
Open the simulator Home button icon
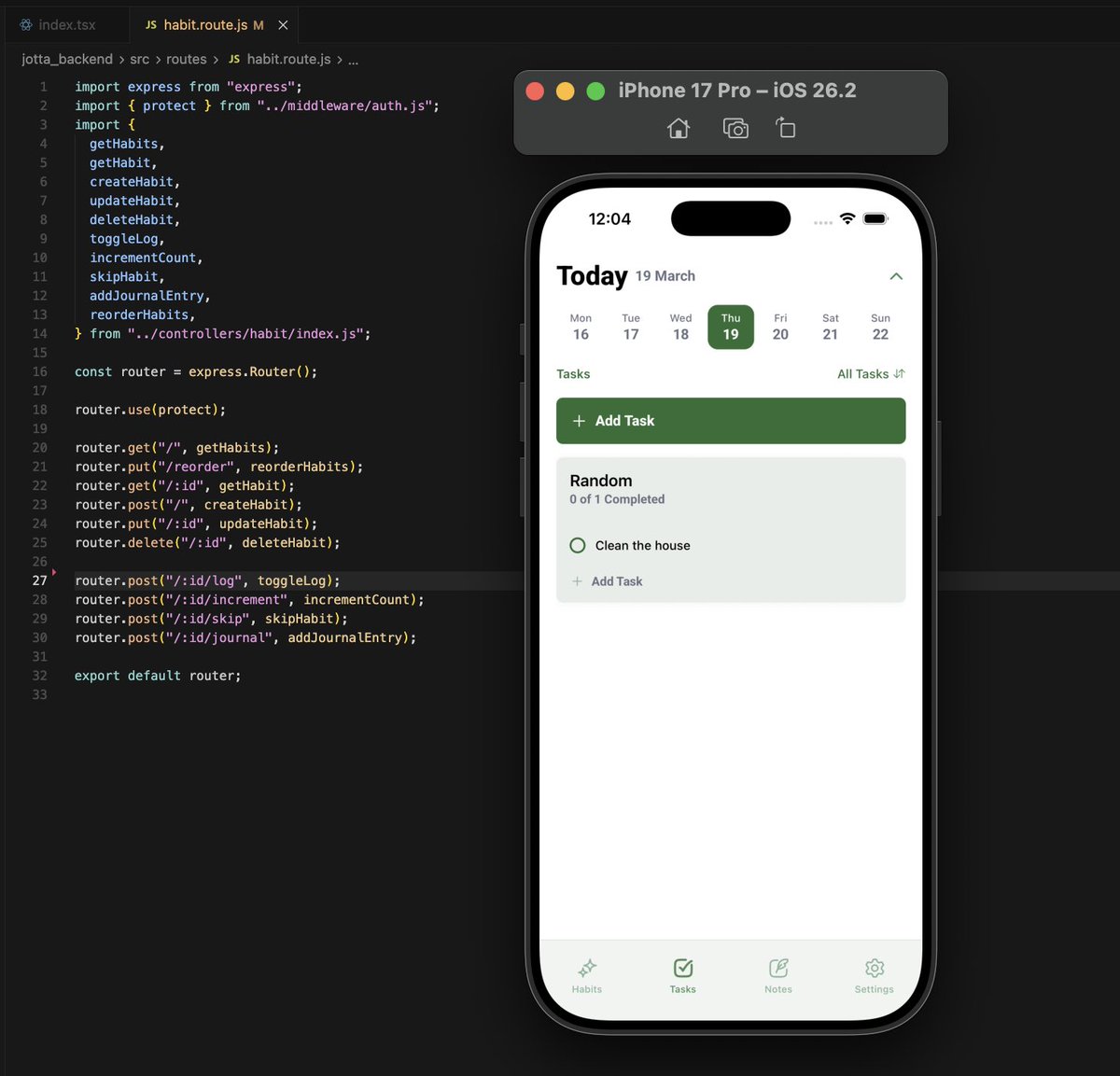tap(679, 128)
